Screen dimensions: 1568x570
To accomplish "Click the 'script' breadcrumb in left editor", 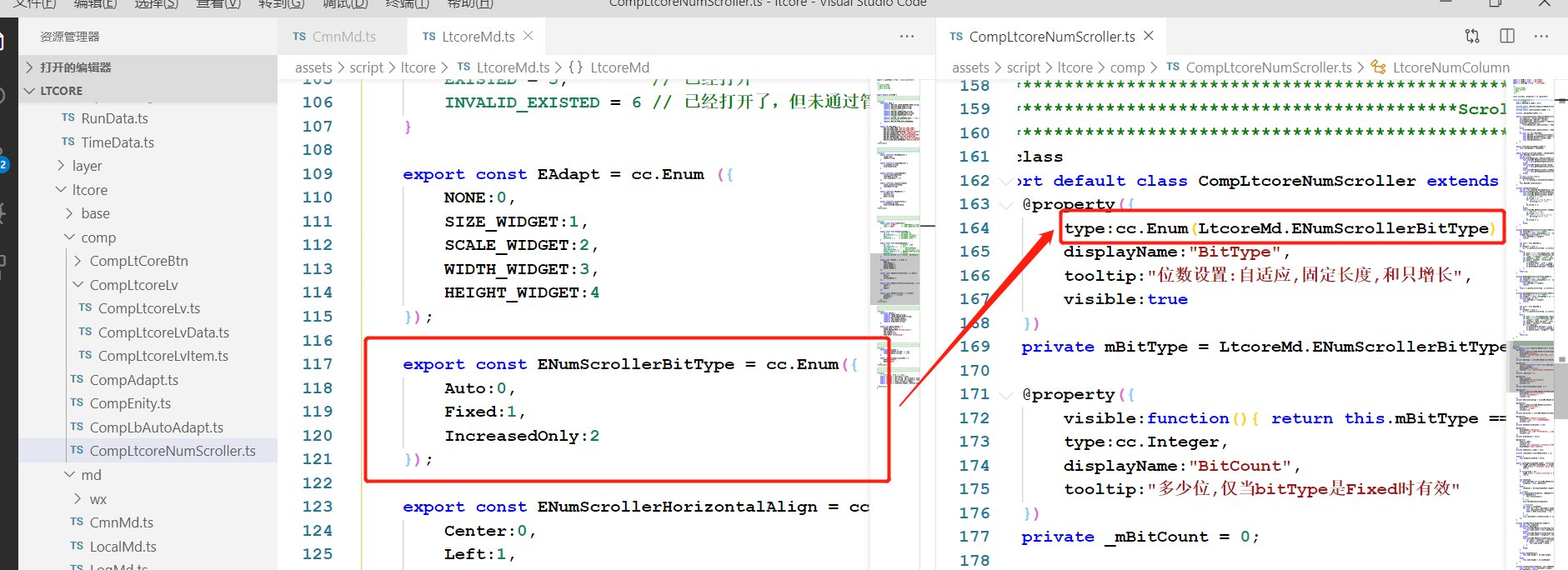I will tap(367, 67).
